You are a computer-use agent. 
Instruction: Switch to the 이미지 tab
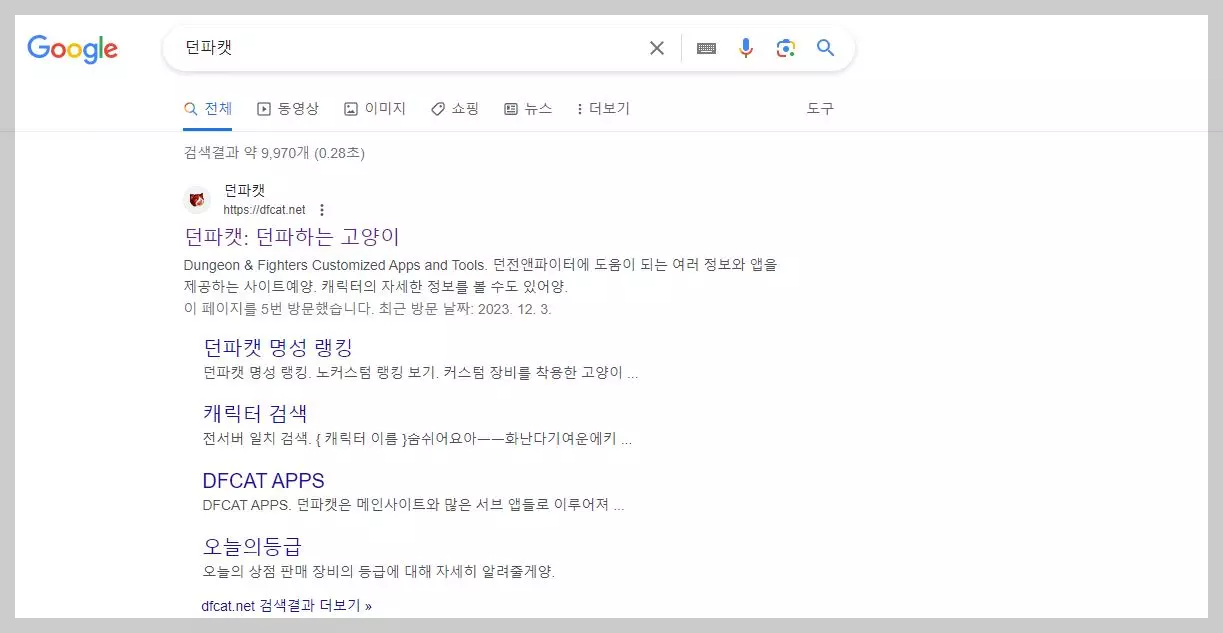(375, 109)
